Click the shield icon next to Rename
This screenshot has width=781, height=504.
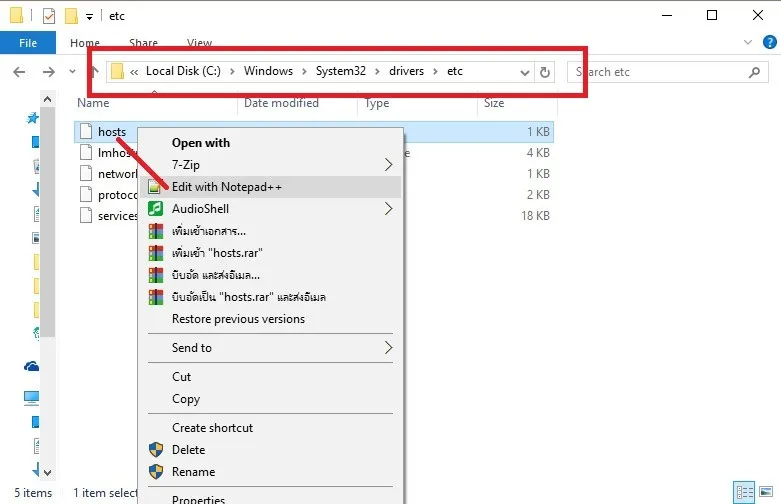(156, 472)
